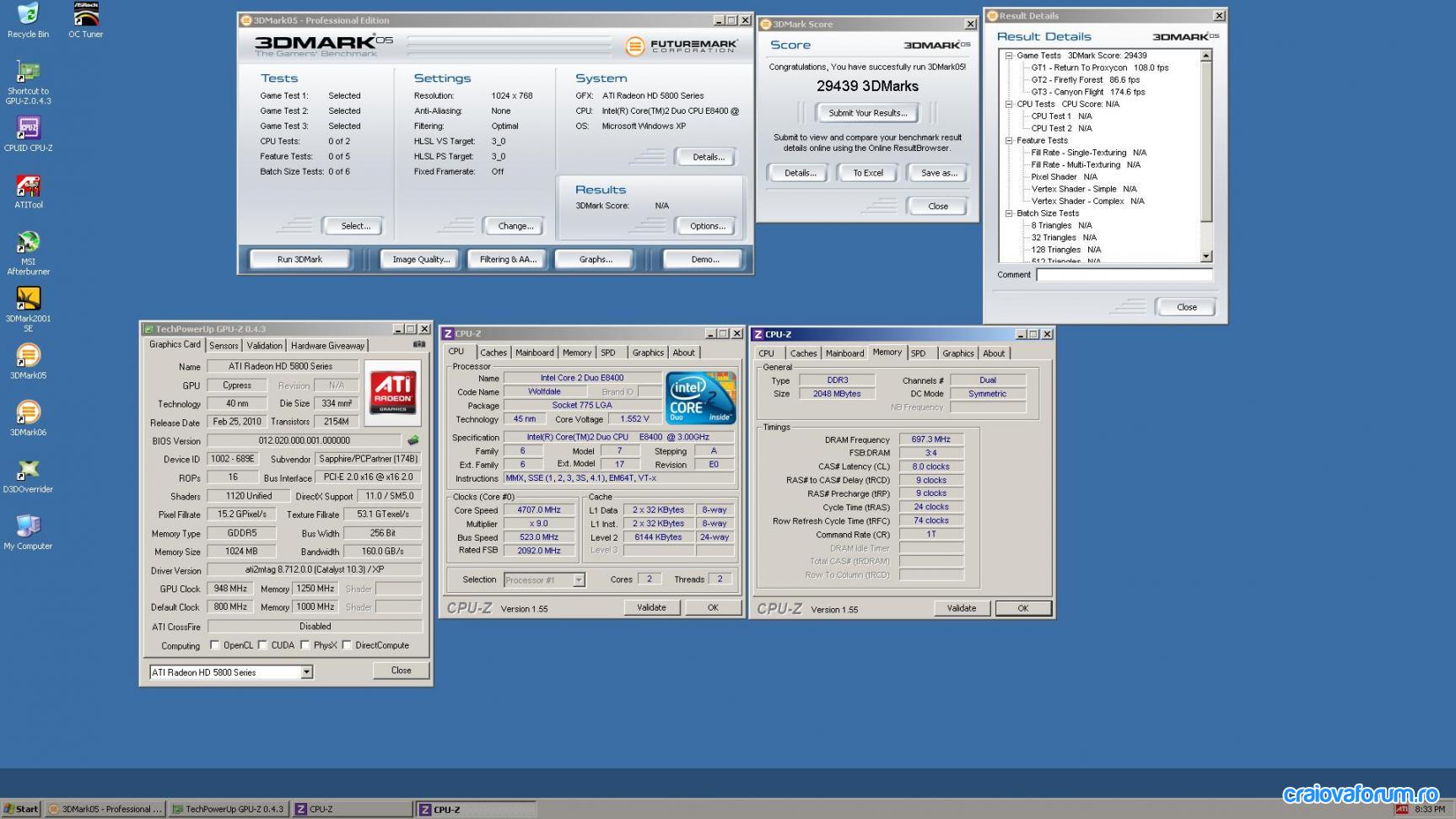
Task: Select the 3DMark06 desktop icon
Action: 28,419
